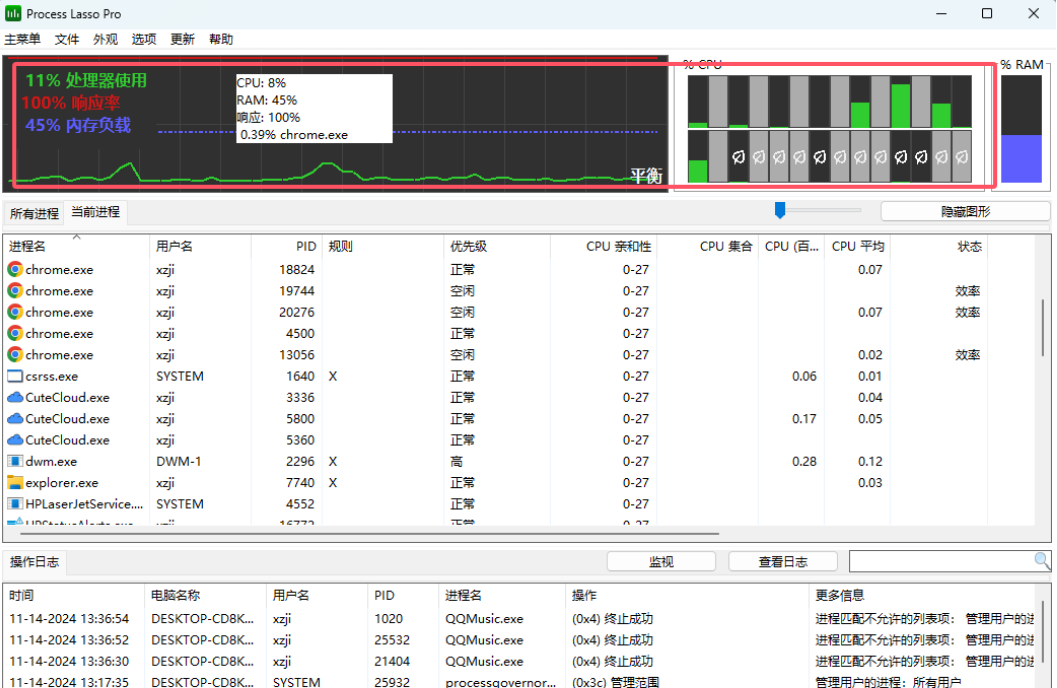Click the dwm.exe process icon

(15, 461)
